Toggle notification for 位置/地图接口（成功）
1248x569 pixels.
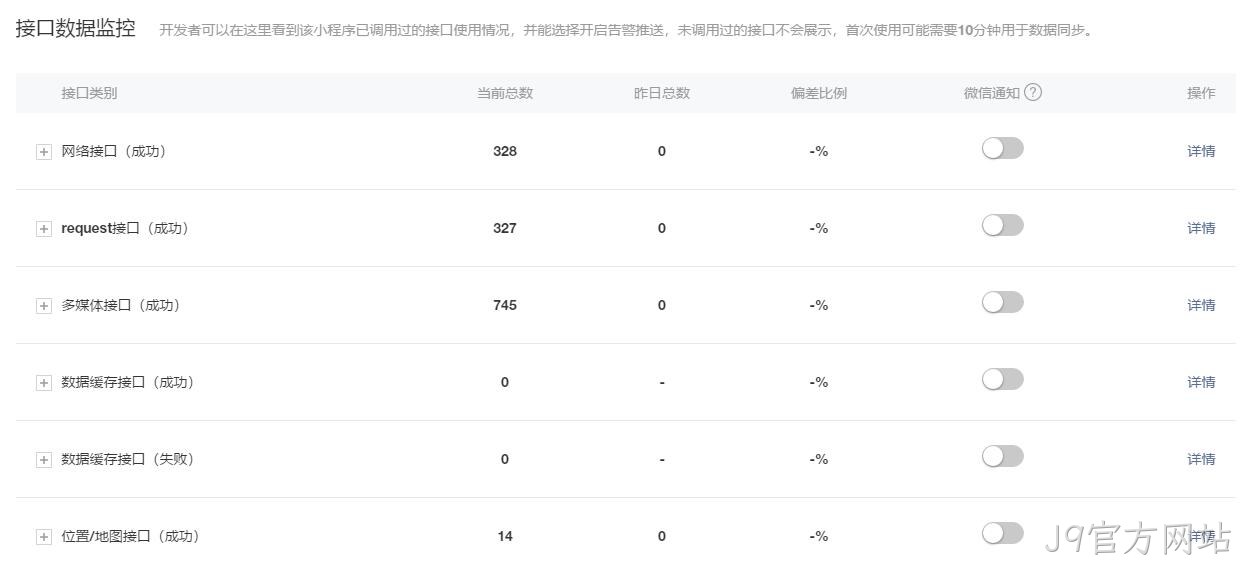(x=1002, y=533)
